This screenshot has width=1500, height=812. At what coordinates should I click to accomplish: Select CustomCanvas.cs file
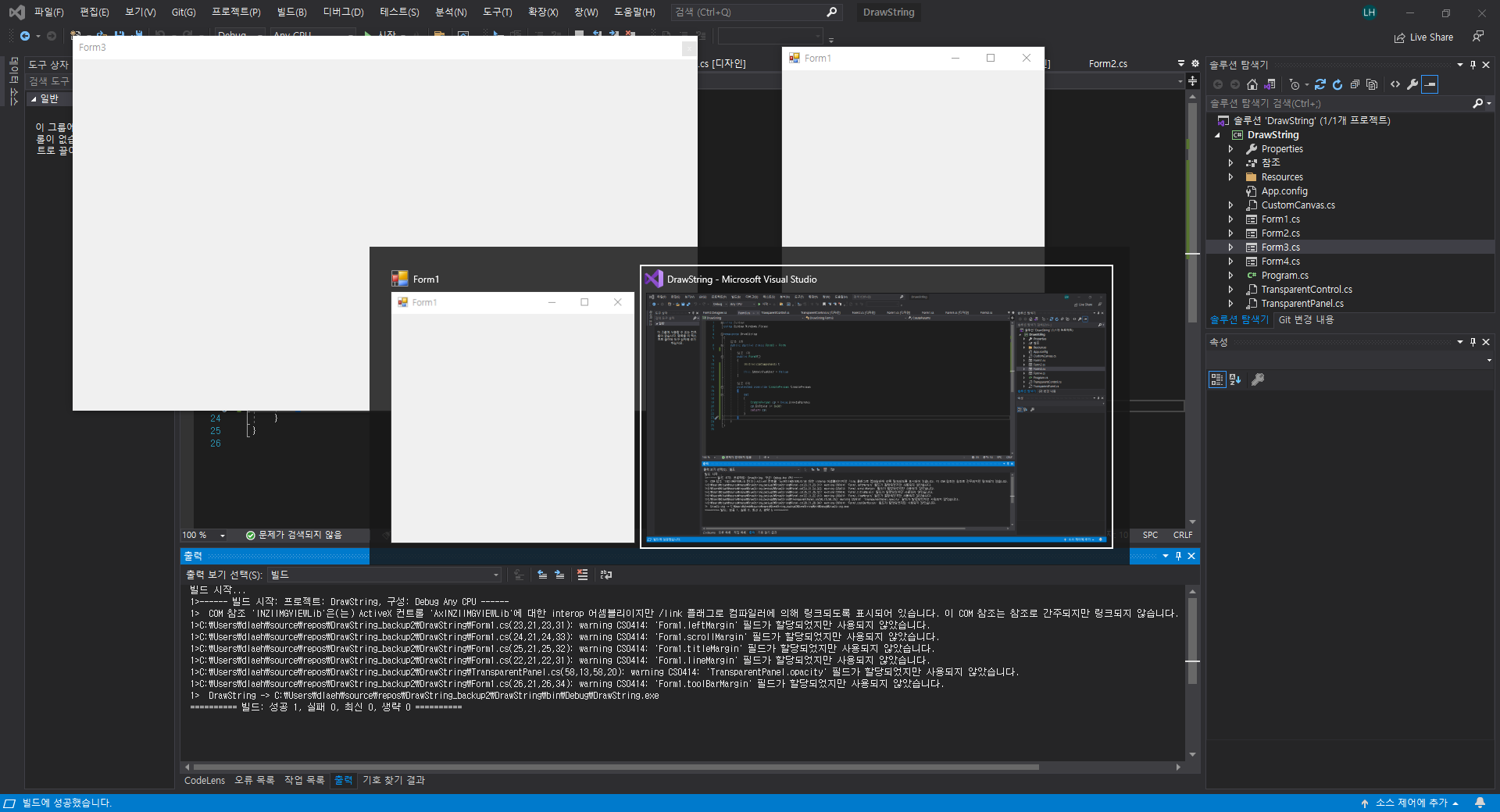(x=1298, y=205)
